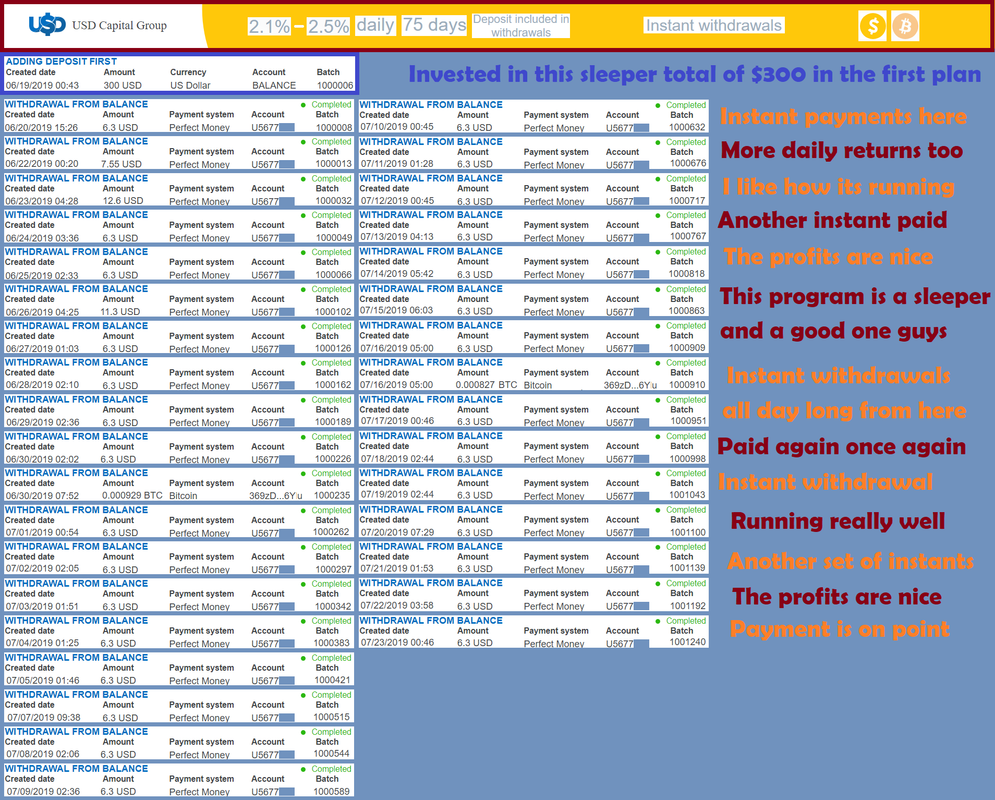This screenshot has width=995, height=800.
Task: Click the date 07/07/2019 09:38
Action: (x=44, y=718)
